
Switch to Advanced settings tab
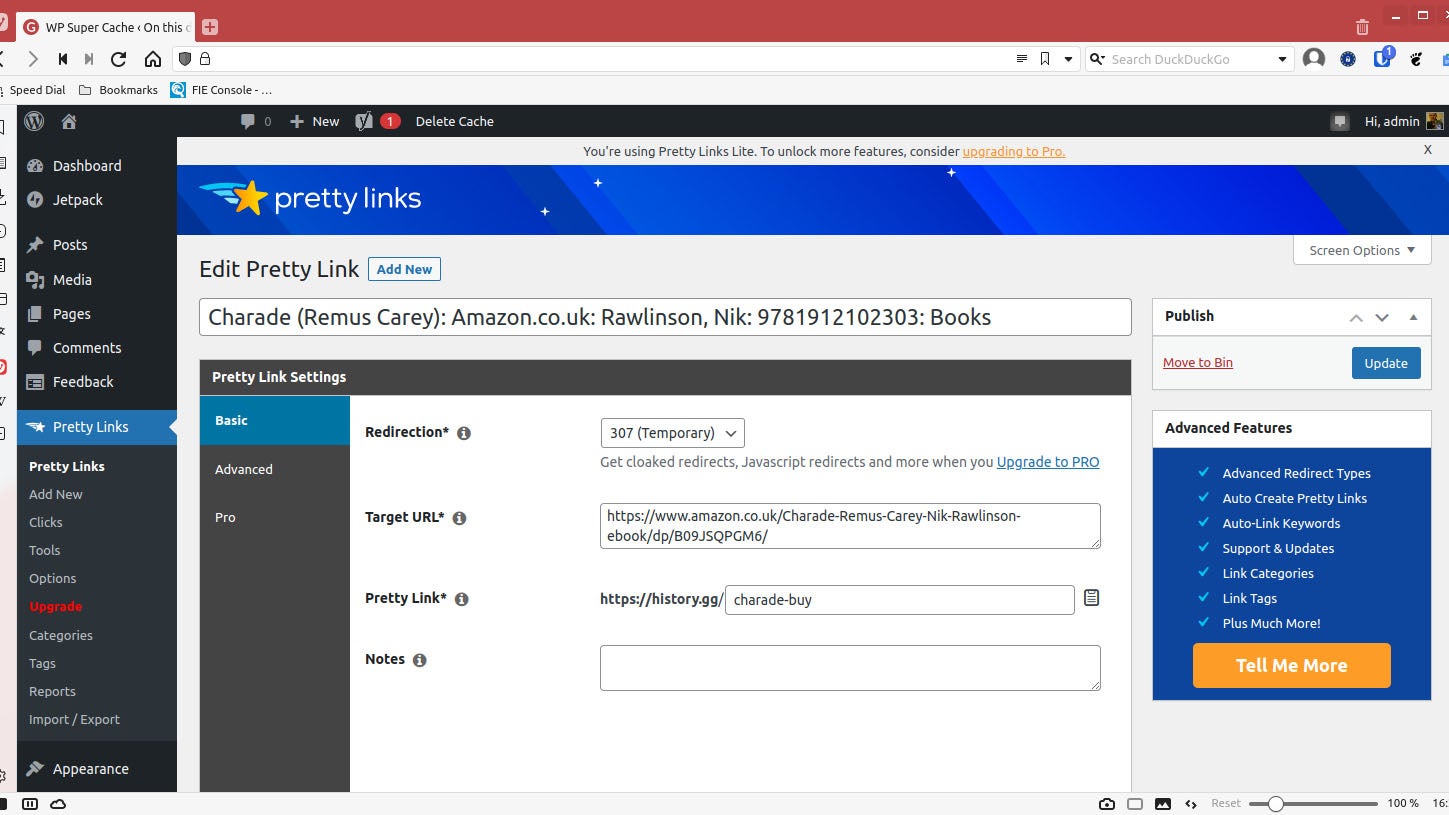click(x=275, y=469)
